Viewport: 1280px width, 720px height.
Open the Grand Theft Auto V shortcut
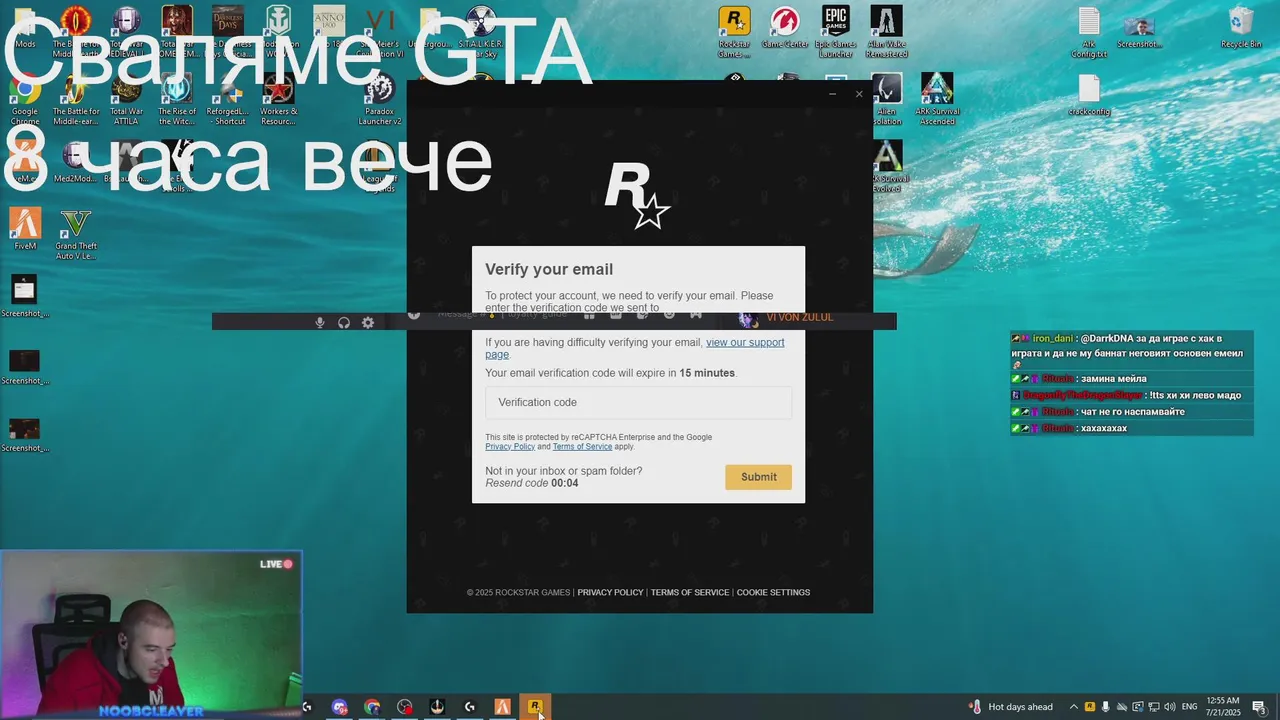[x=76, y=234]
